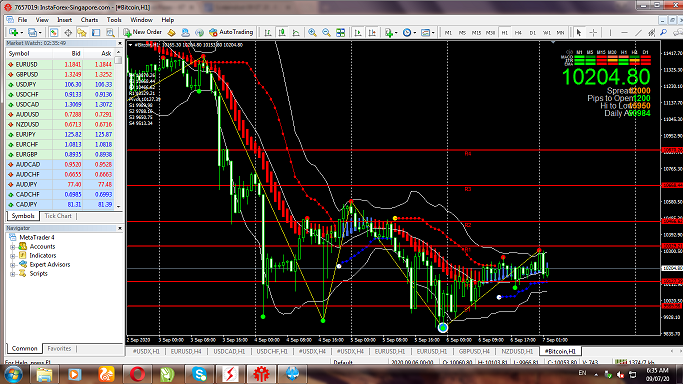Expand the Expert Advisors tree node

tap(13, 265)
